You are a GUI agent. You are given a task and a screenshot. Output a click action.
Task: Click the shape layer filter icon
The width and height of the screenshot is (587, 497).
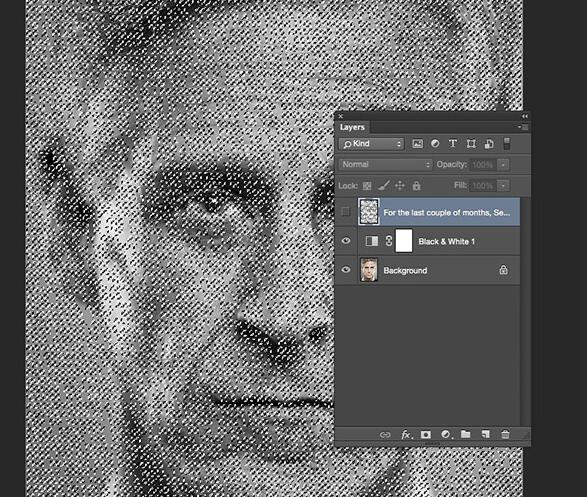(x=471, y=144)
